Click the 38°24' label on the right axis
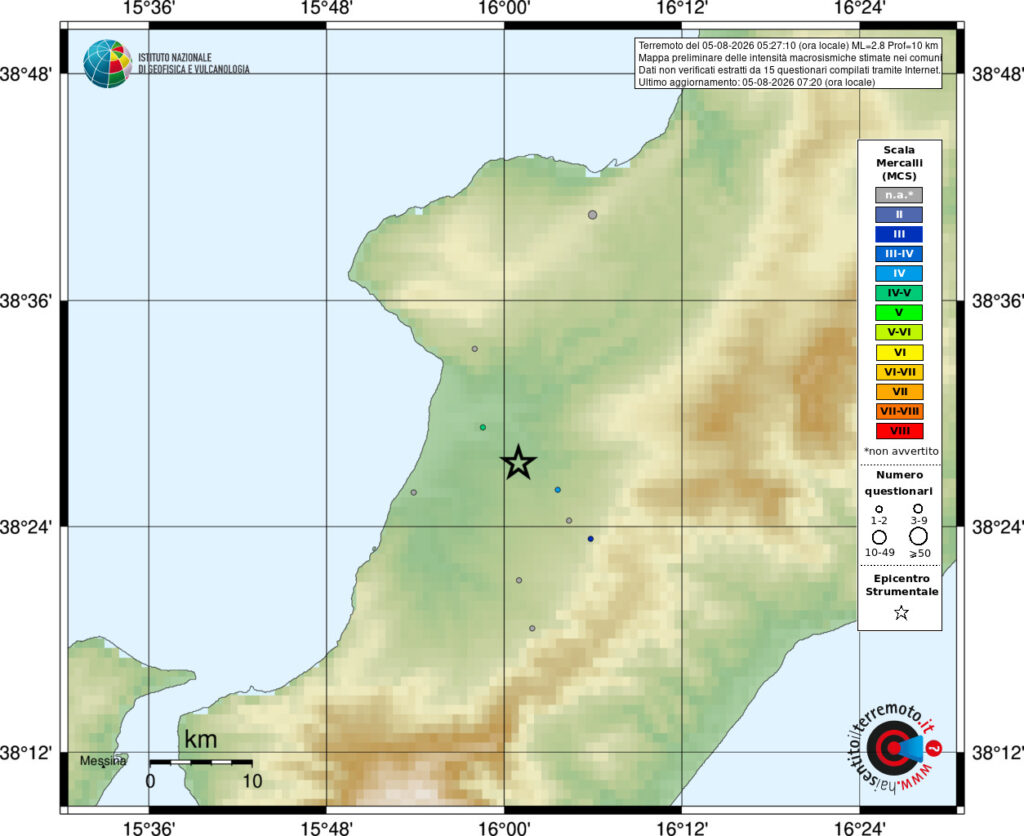 (998, 527)
